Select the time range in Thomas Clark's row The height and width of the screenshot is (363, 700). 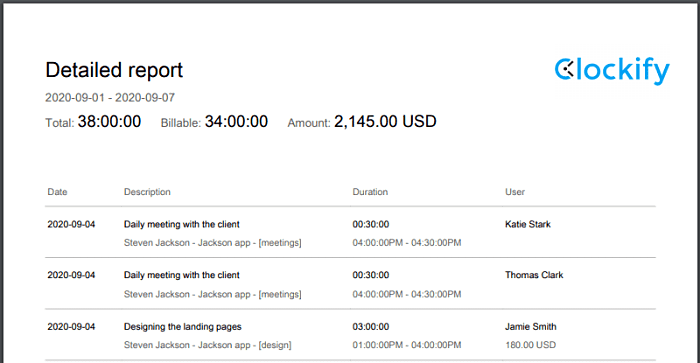pyautogui.click(x=407, y=294)
